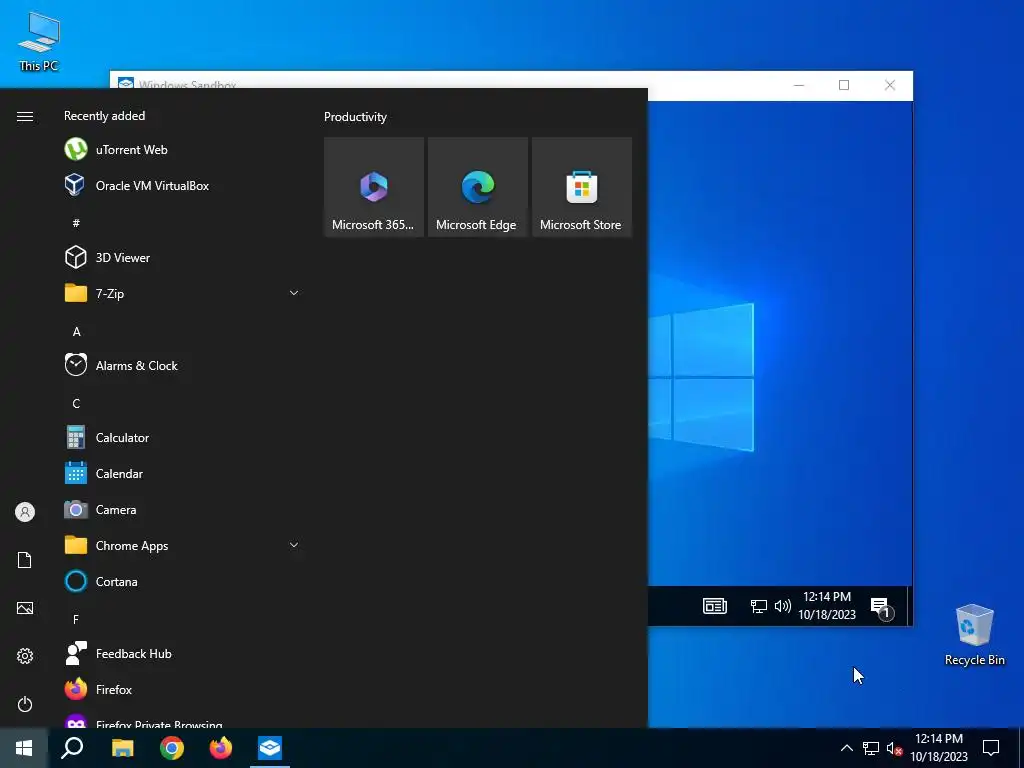Open Alarms & Clock
The width and height of the screenshot is (1024, 768).
183,366
